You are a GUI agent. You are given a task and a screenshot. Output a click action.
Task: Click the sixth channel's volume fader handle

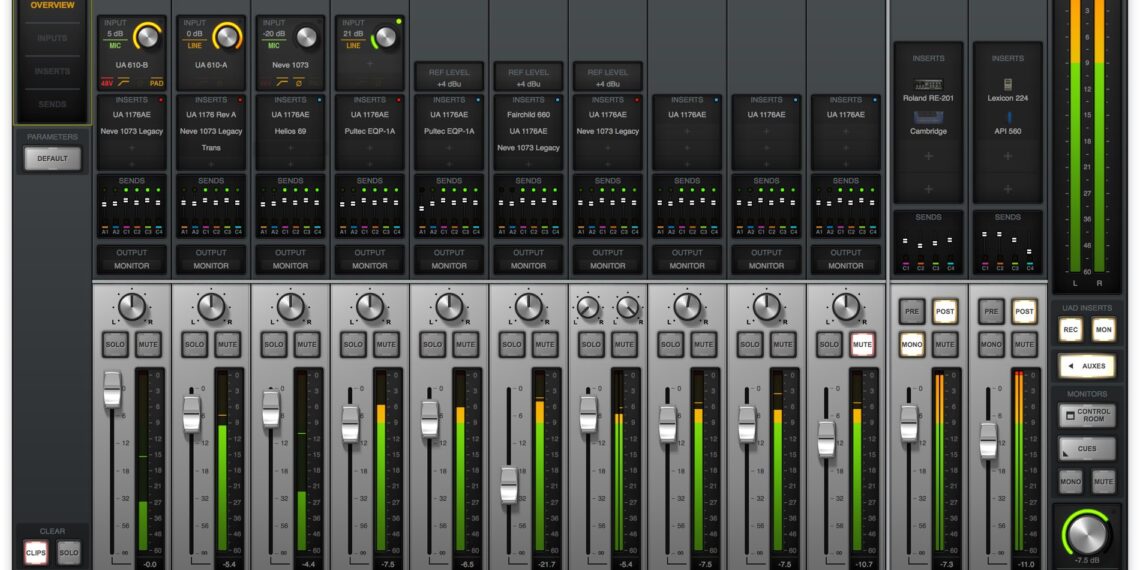(x=509, y=484)
